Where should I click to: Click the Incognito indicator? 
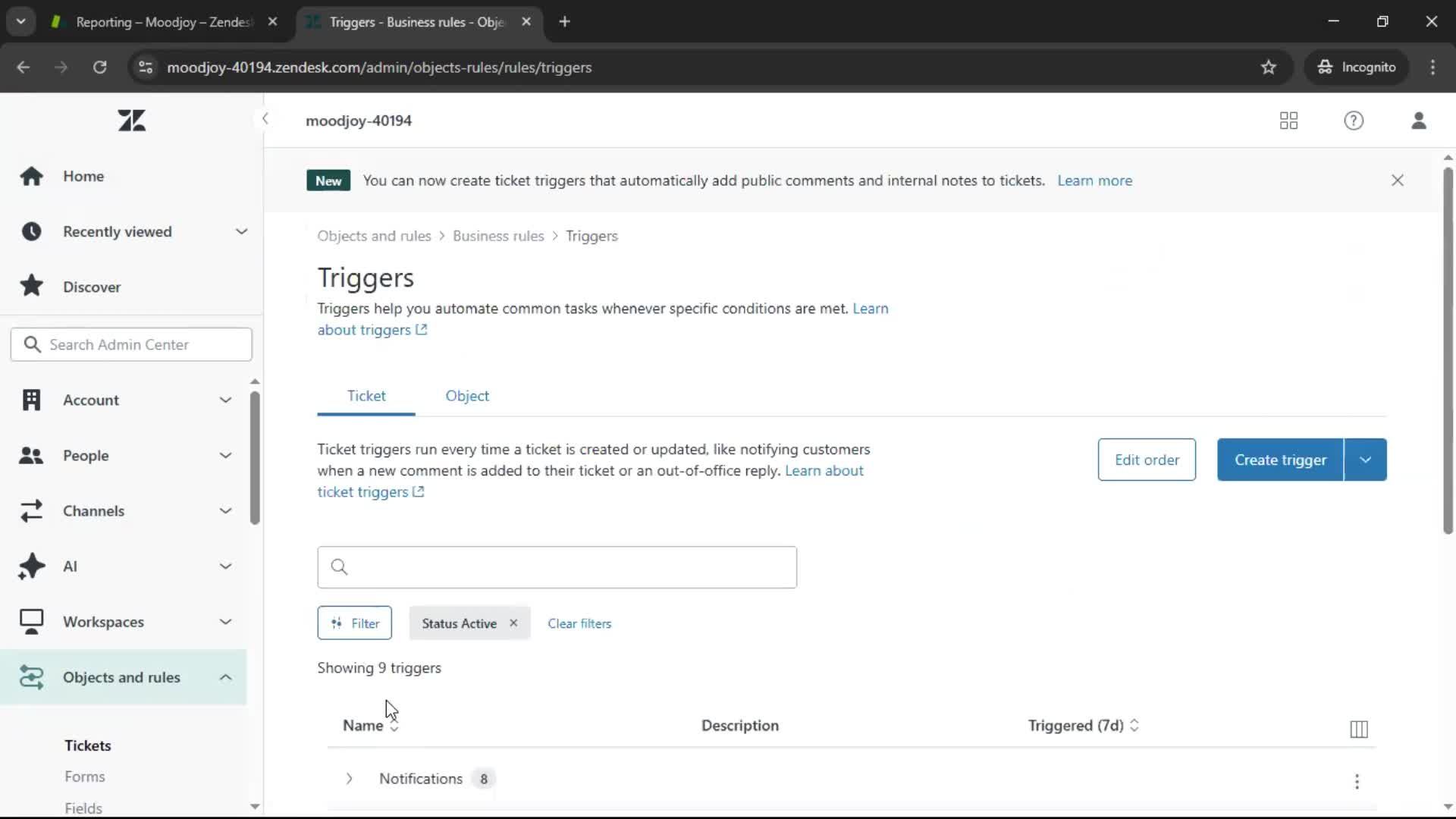[1357, 67]
